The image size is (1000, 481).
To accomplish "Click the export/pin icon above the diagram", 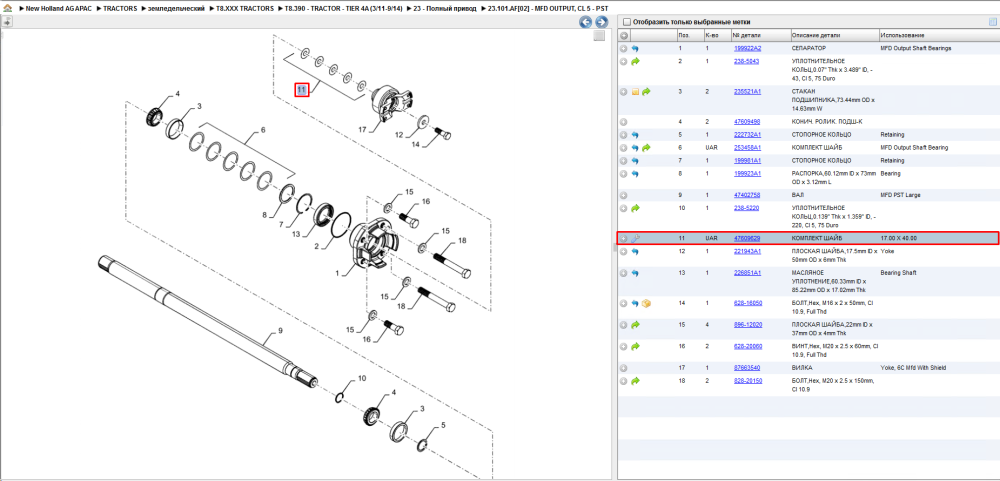I will click(7, 22).
